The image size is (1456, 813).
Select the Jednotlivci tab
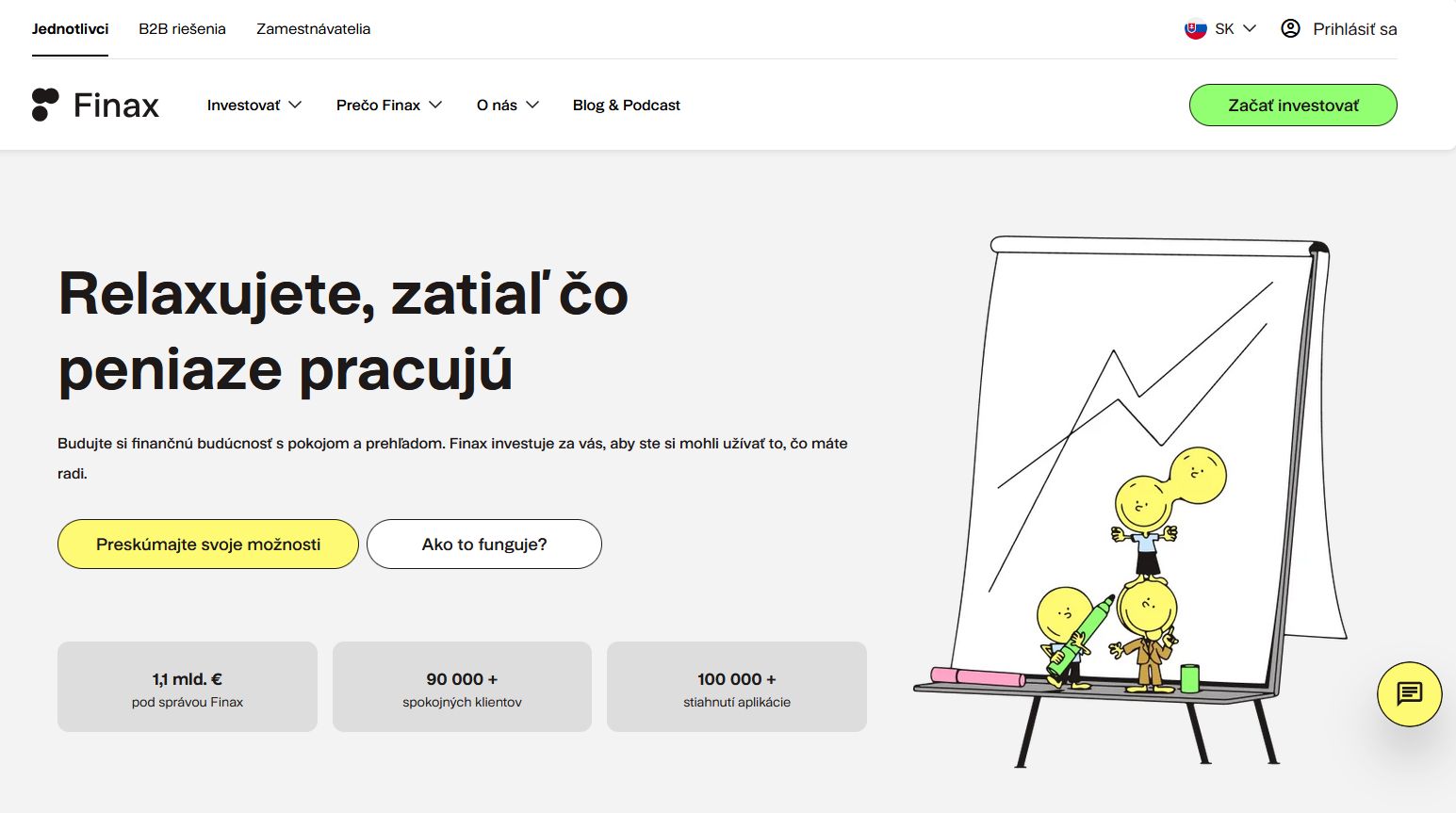coord(70,28)
